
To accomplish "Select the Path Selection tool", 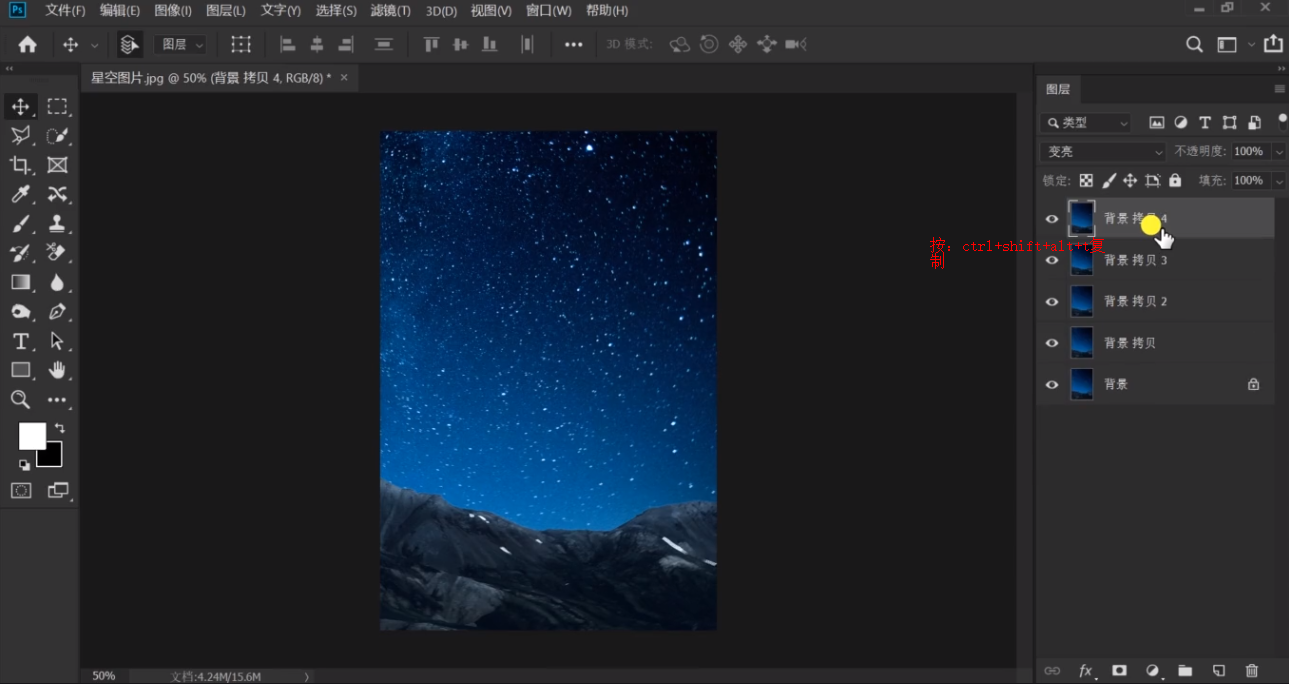I will [57, 341].
